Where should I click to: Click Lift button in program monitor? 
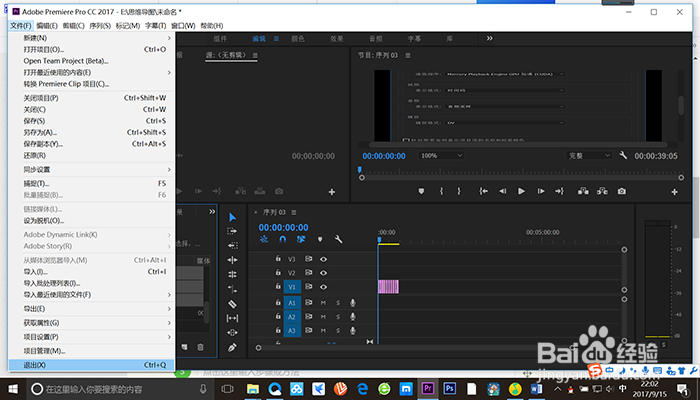pos(583,191)
